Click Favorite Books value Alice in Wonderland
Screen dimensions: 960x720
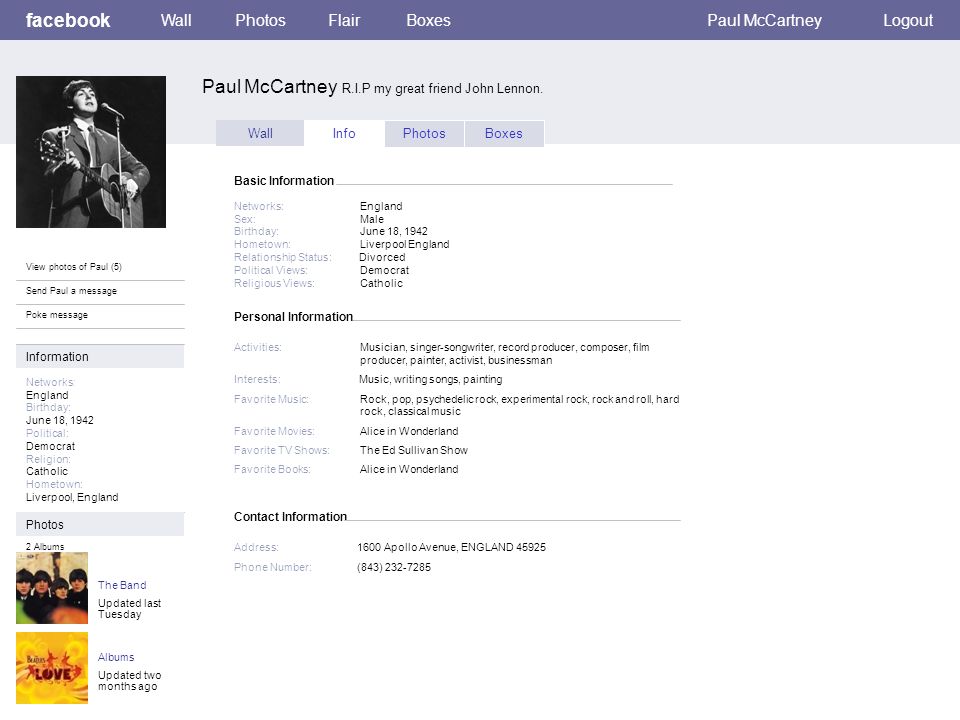point(409,469)
